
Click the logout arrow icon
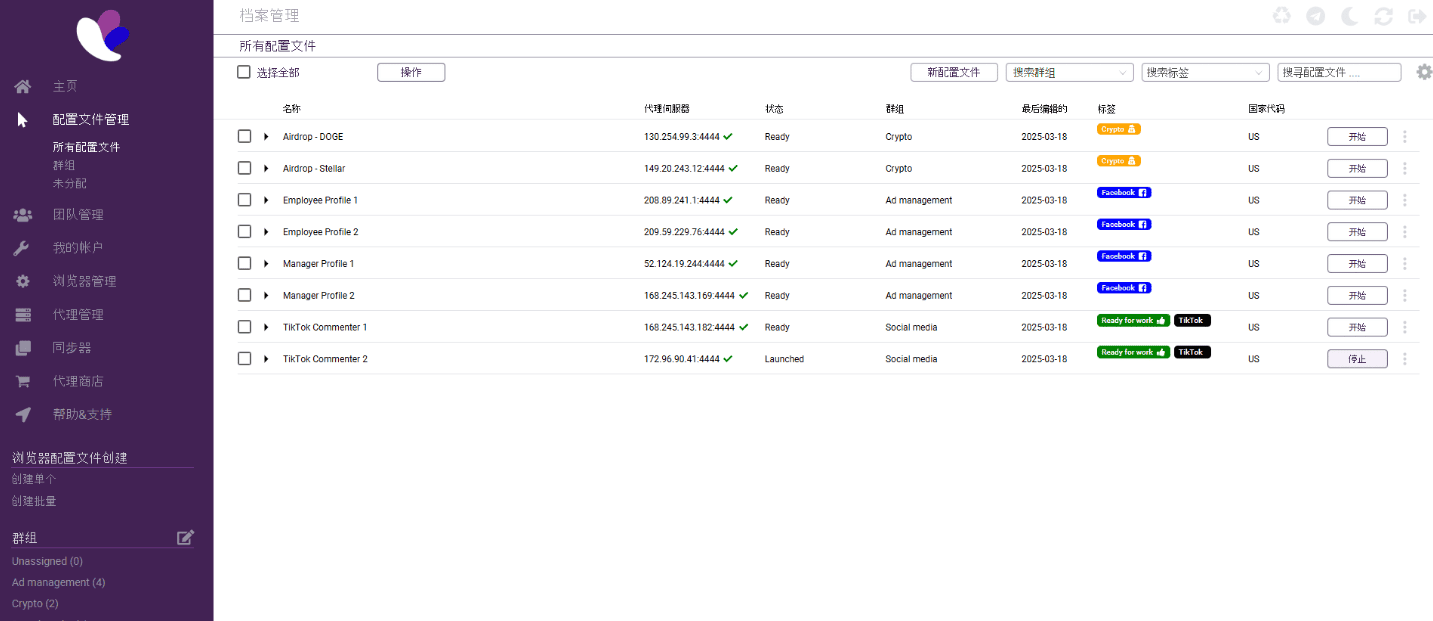click(x=1416, y=16)
